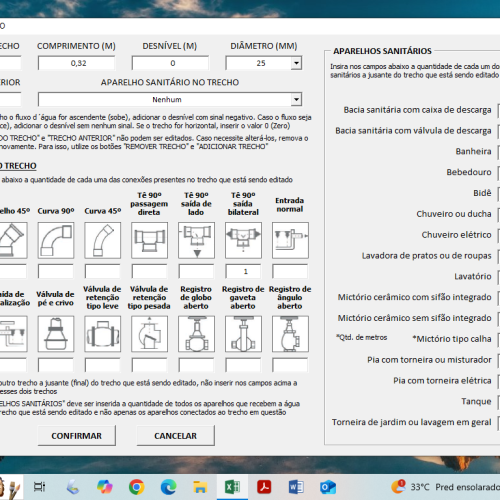Click the 'Mictório cerâmico com sifão integrado' label

pos(414,297)
